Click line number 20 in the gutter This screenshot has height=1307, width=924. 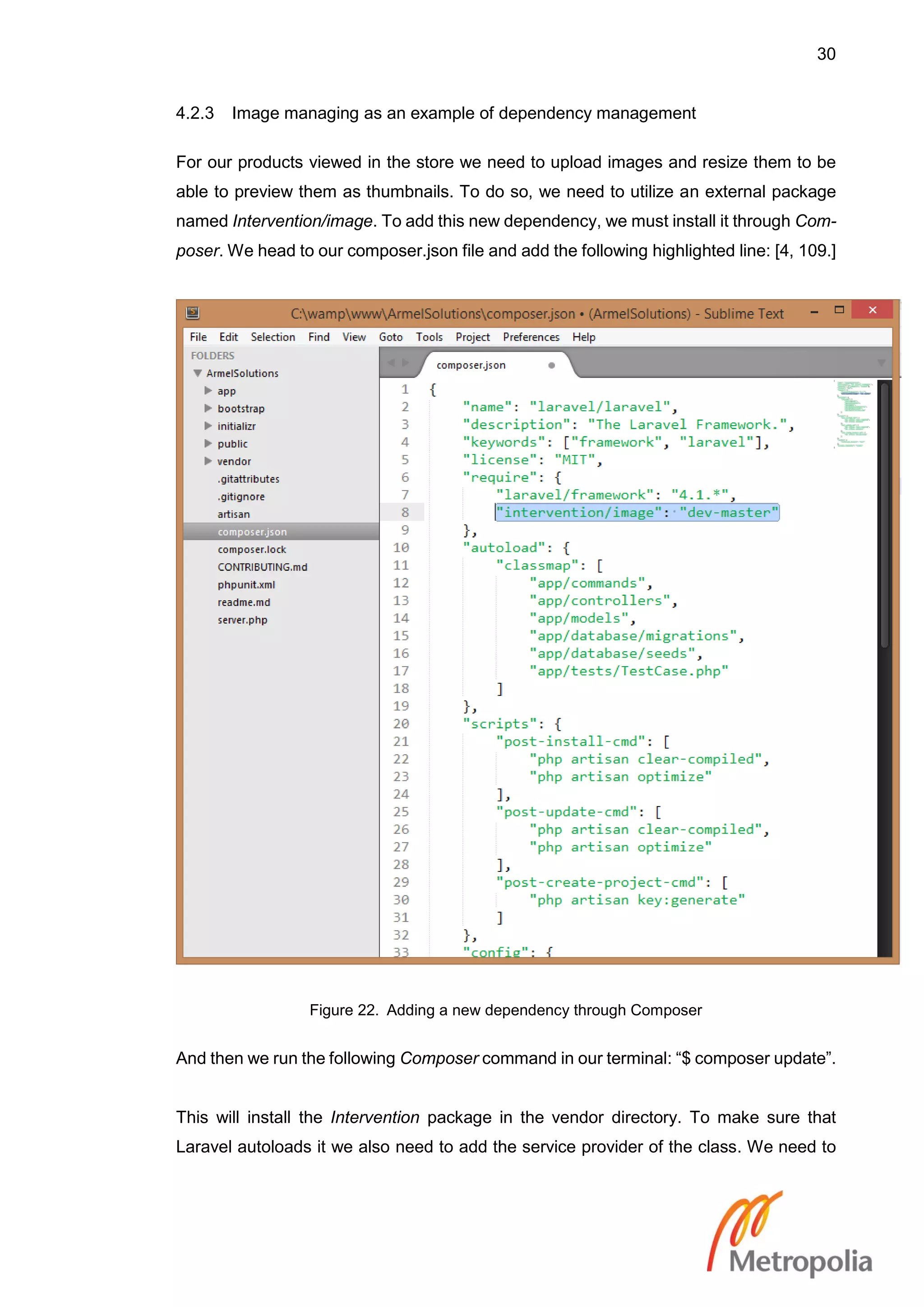(x=401, y=723)
